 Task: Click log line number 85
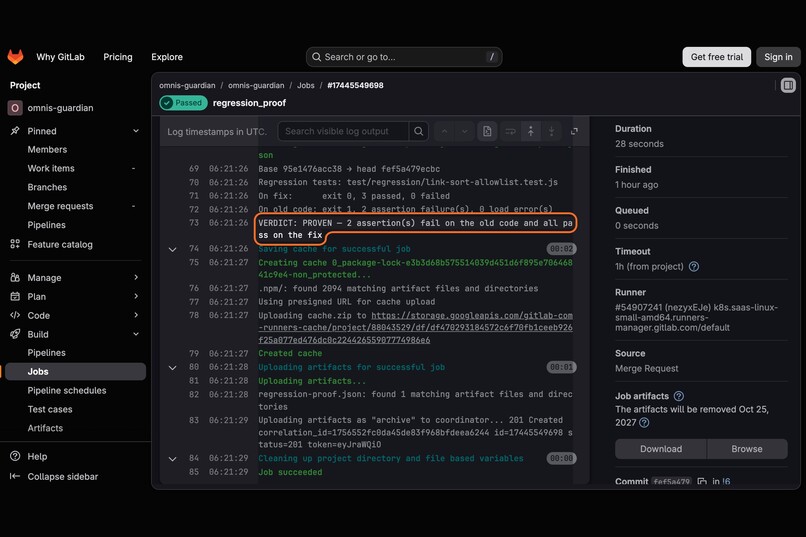[194, 472]
